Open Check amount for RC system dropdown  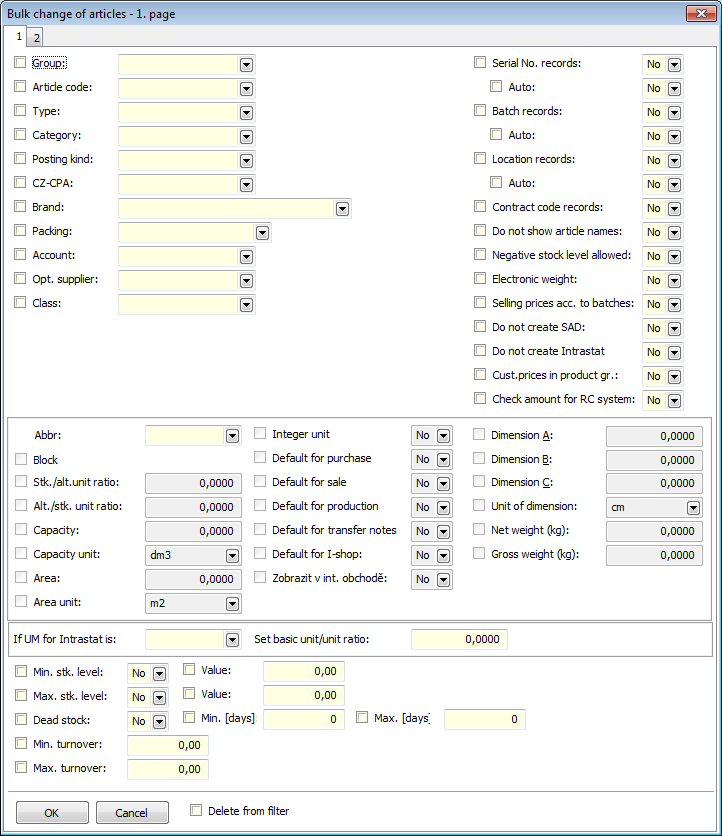tap(674, 400)
